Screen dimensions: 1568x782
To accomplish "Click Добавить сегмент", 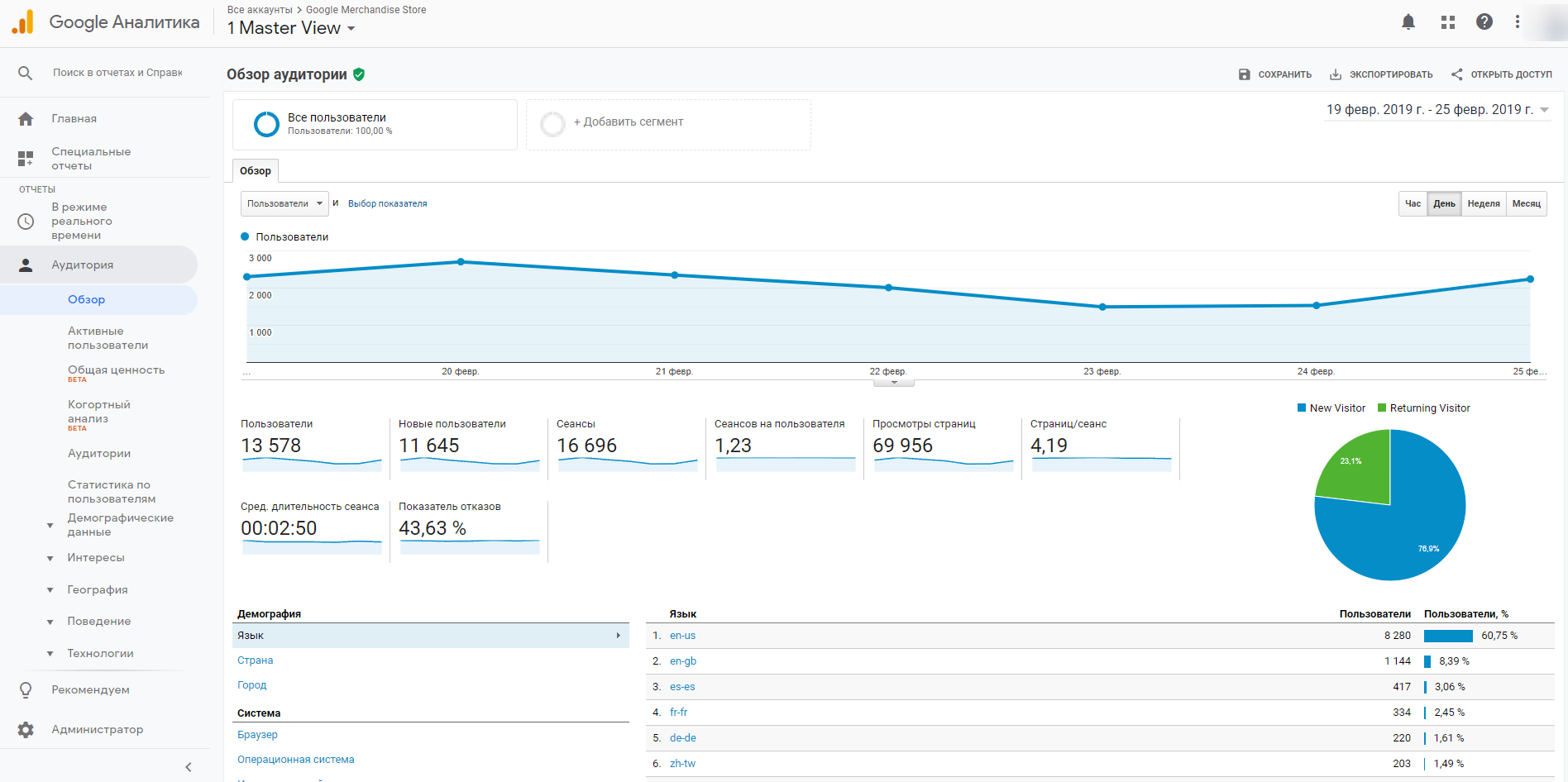I will click(x=628, y=122).
